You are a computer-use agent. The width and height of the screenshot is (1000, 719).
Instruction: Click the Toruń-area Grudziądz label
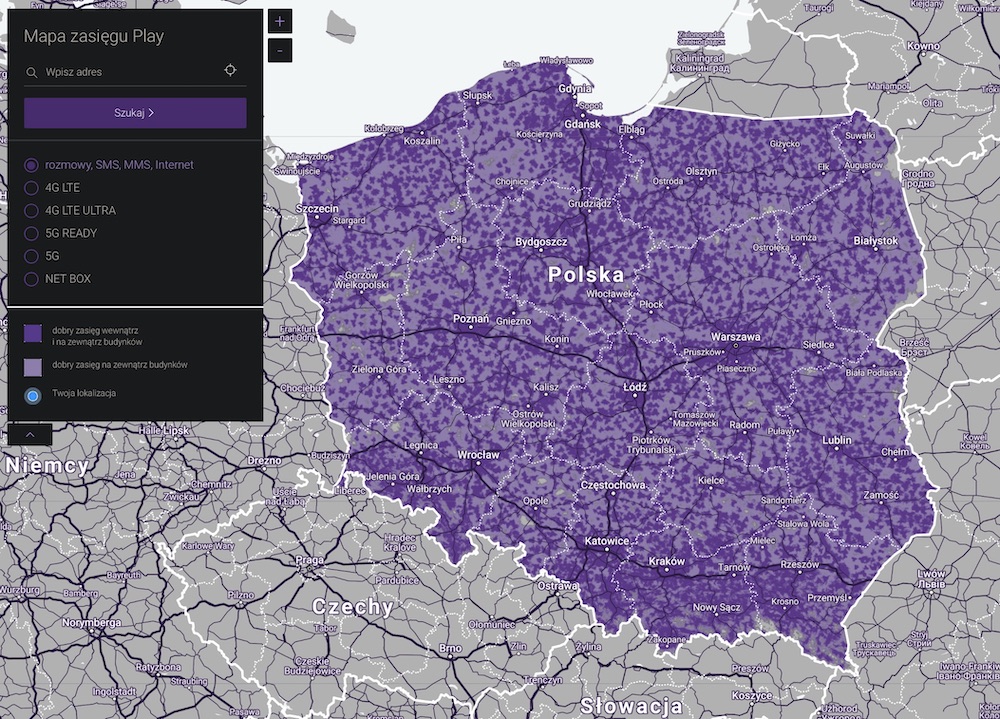(x=590, y=204)
